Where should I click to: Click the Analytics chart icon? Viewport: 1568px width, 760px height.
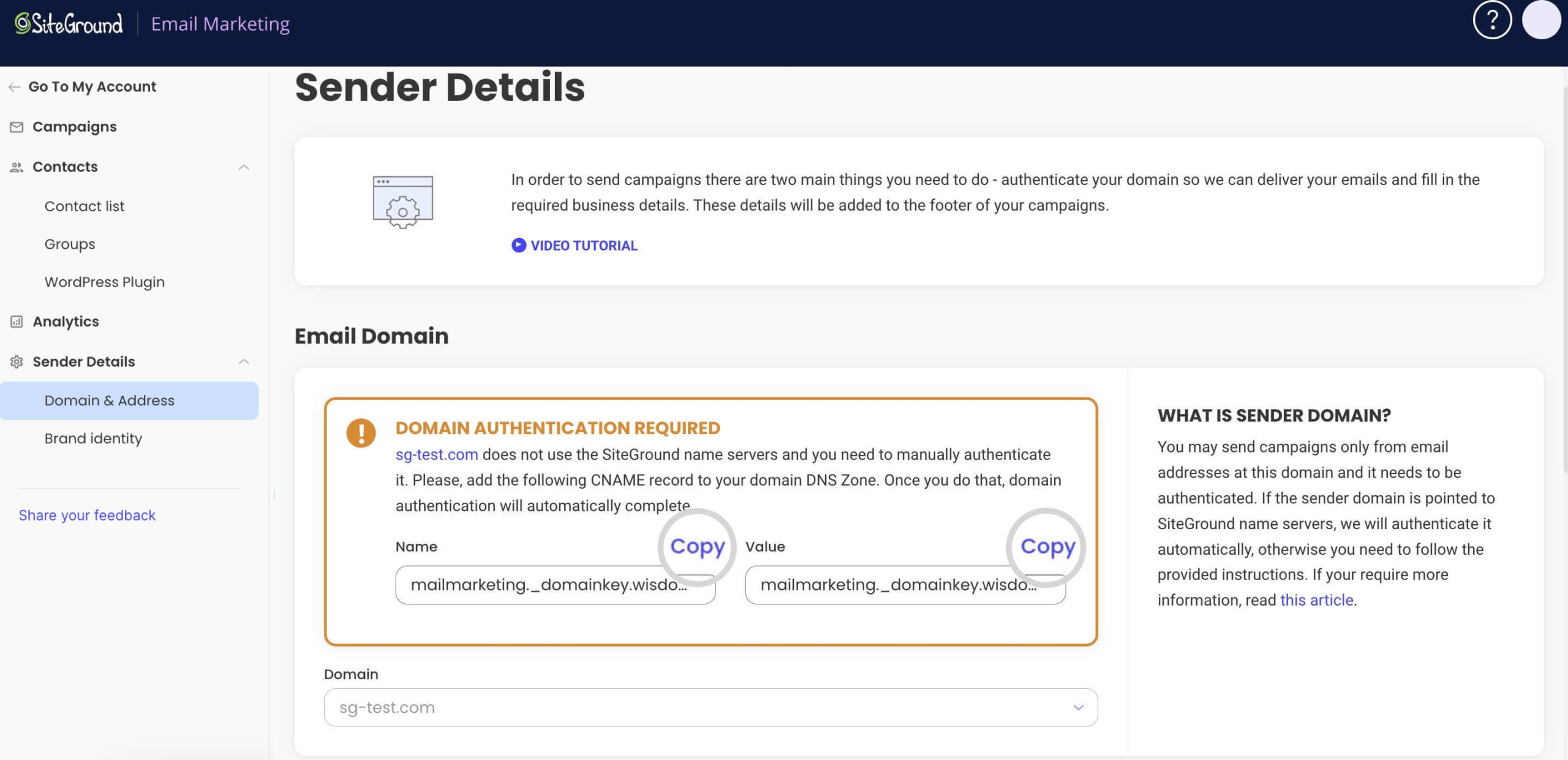coord(17,322)
